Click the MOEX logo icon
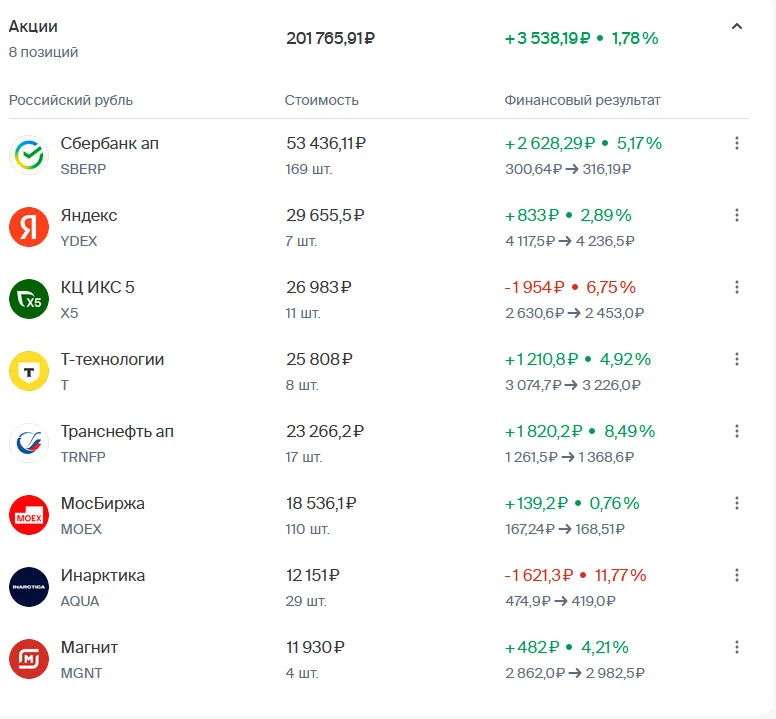 pos(29,515)
